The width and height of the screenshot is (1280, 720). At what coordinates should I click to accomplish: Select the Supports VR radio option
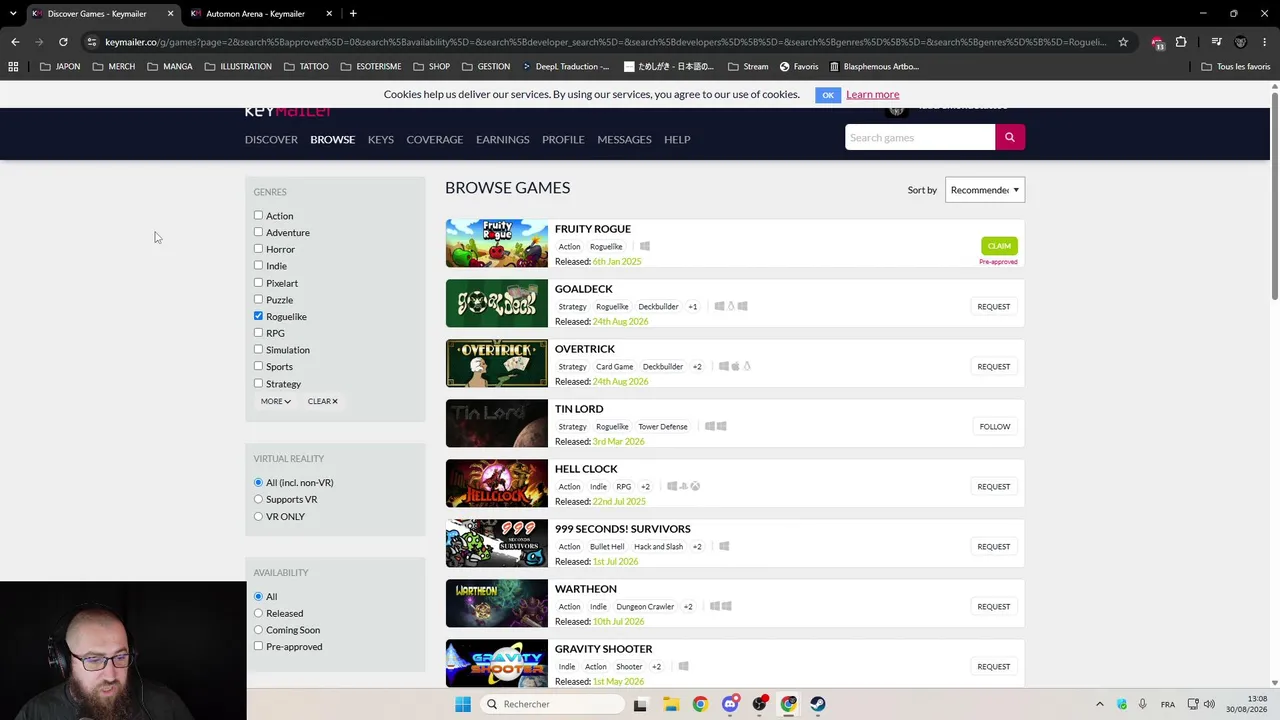tap(258, 499)
